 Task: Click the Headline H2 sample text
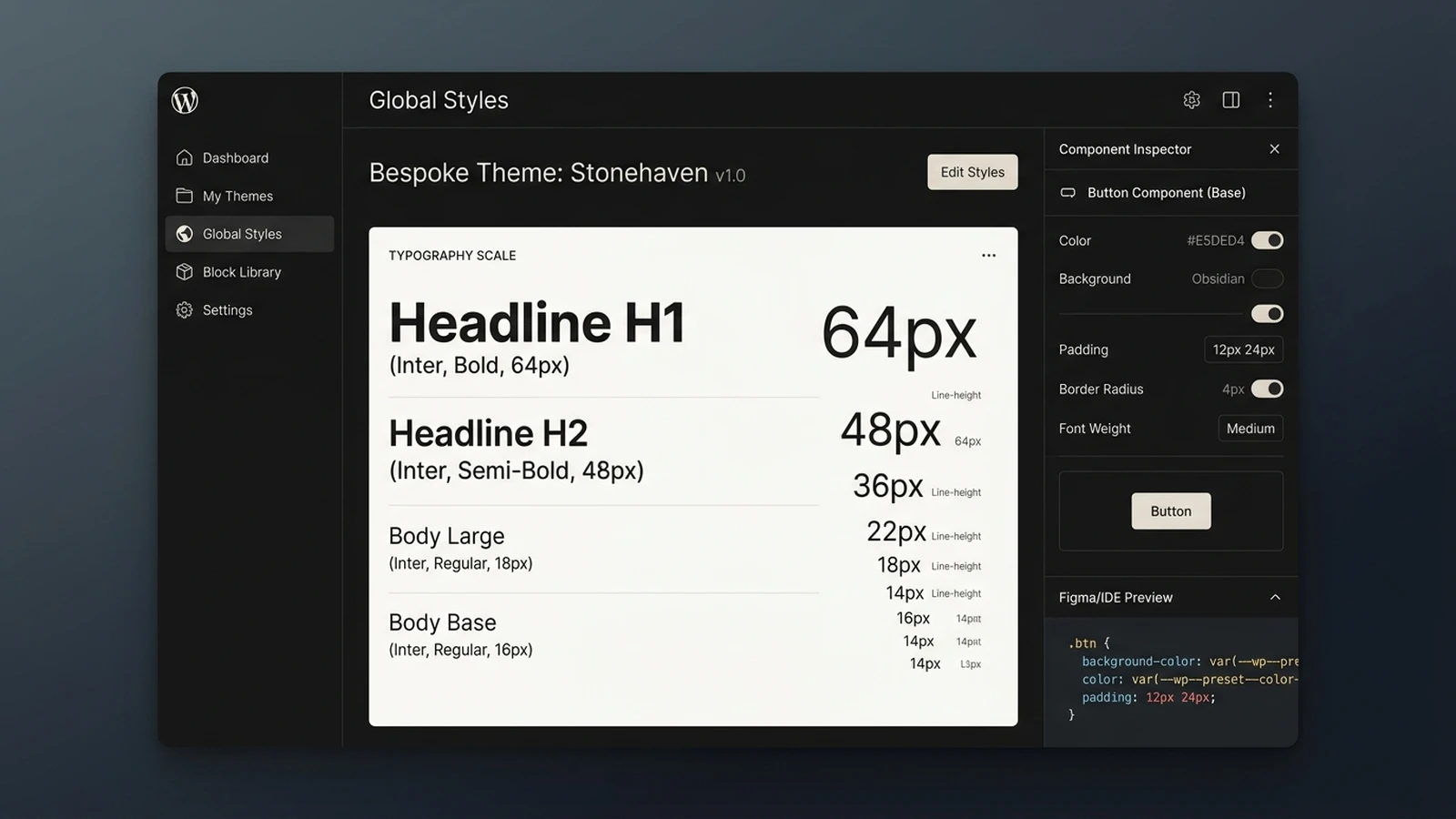(488, 433)
